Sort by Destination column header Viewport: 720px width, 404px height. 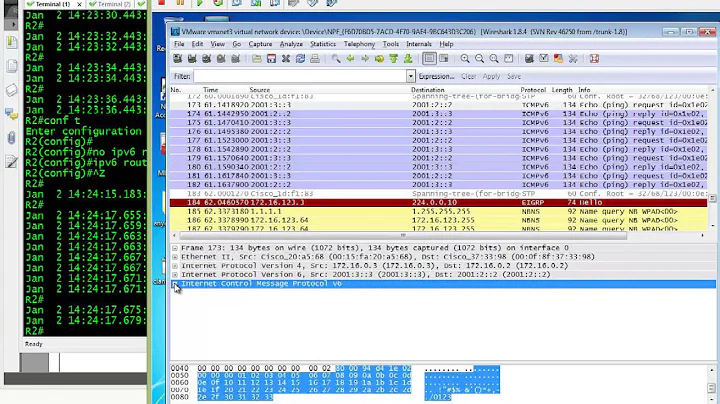[x=428, y=90]
